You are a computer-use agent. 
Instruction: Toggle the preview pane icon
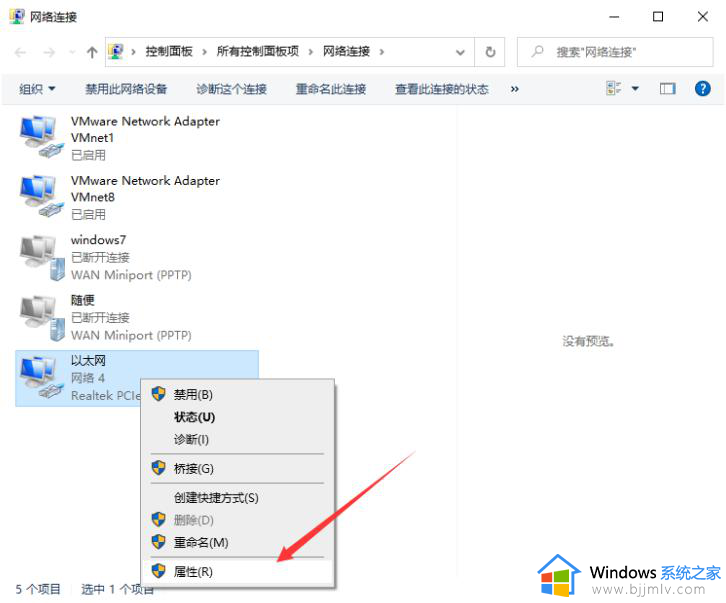(x=667, y=88)
